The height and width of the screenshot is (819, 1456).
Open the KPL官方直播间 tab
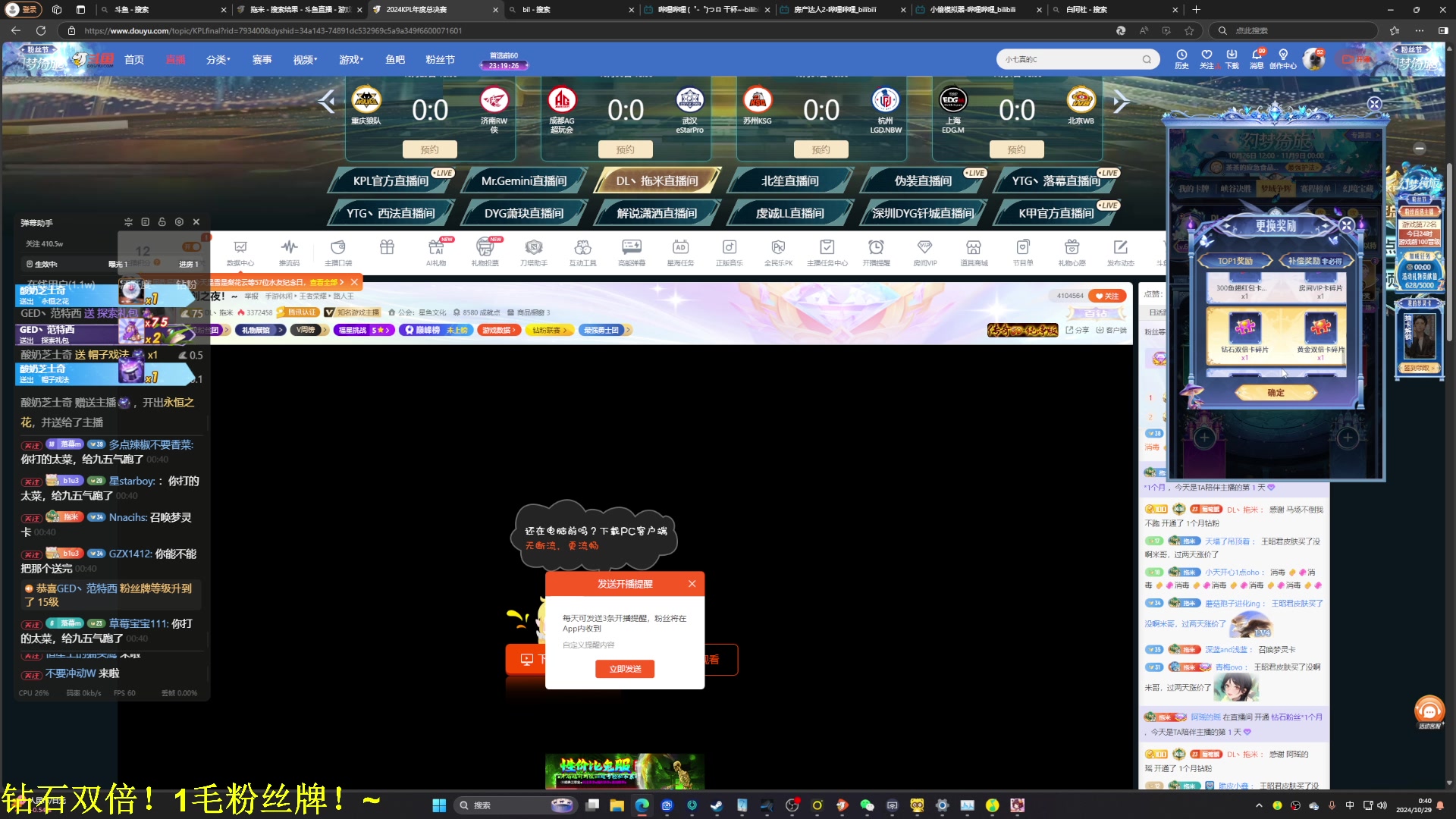pos(391,180)
